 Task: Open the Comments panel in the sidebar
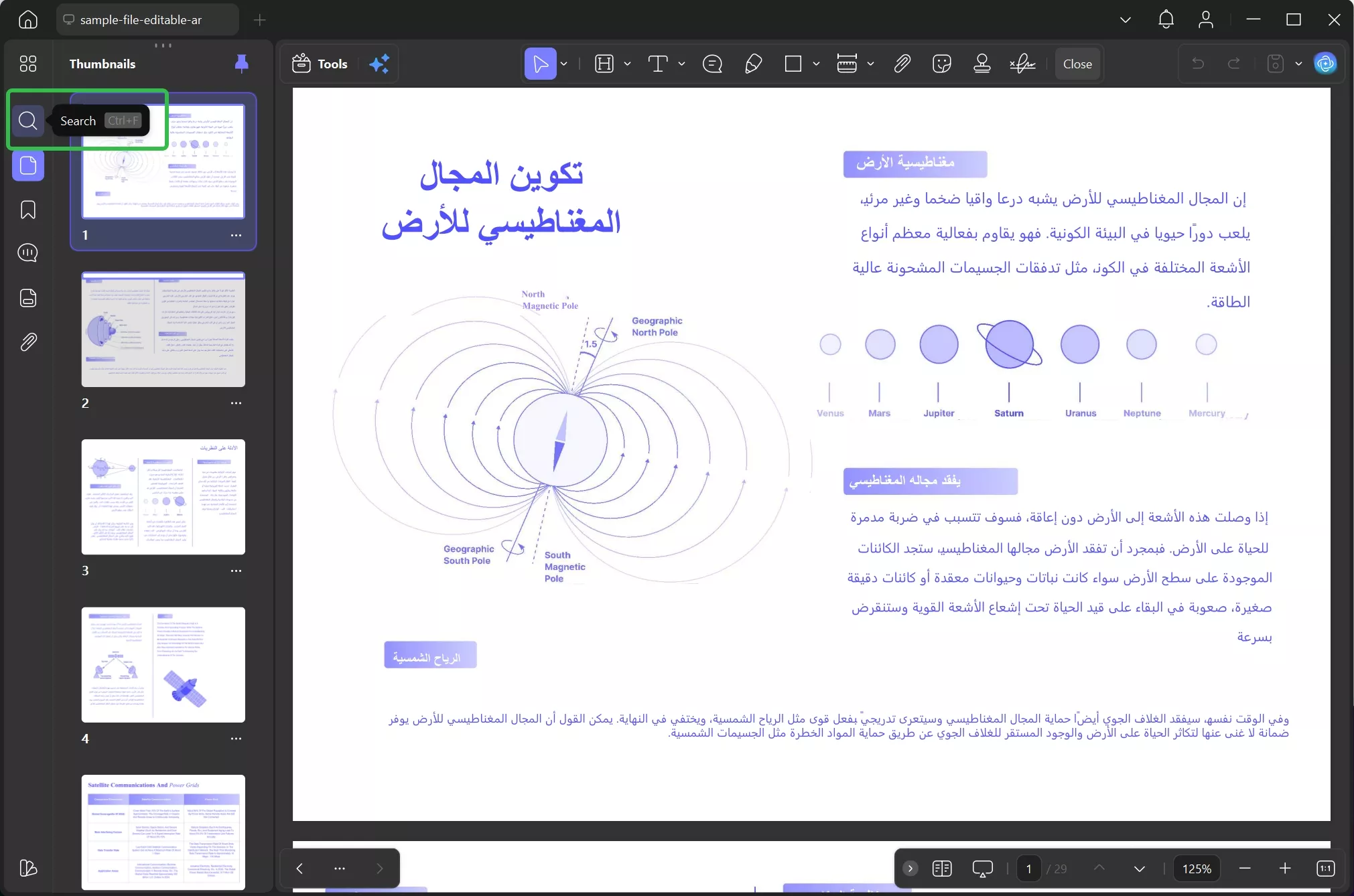click(28, 253)
